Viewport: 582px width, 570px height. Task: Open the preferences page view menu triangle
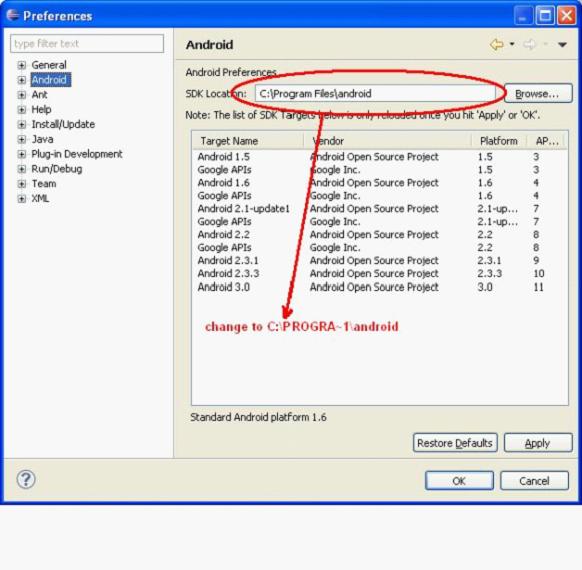562,45
